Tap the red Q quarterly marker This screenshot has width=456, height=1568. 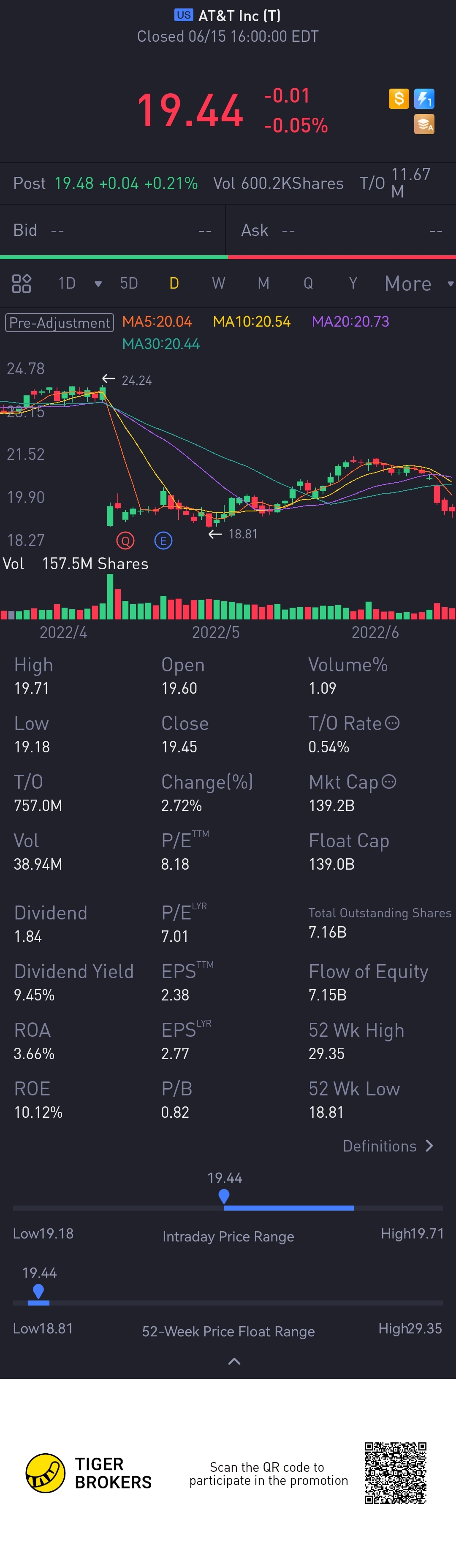click(125, 541)
